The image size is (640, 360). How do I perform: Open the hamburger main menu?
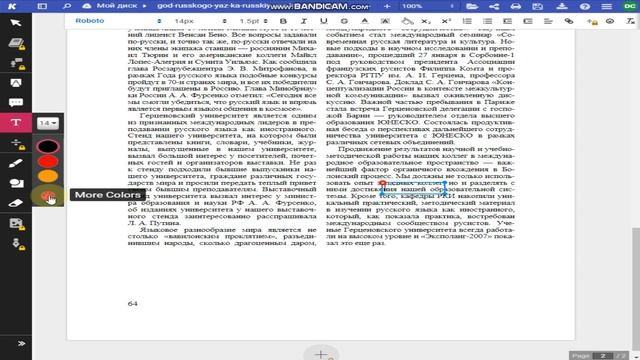click(607, 6)
